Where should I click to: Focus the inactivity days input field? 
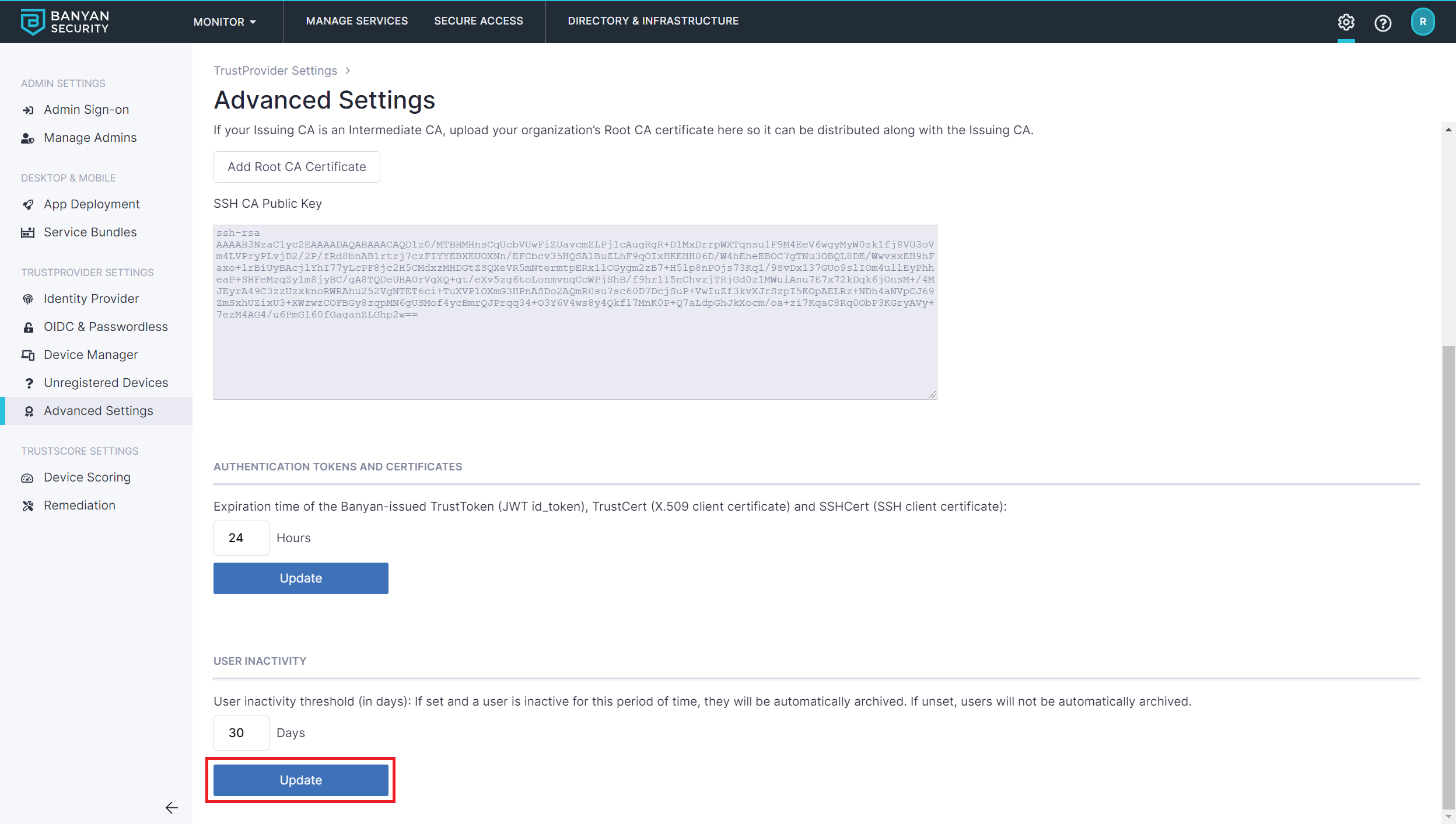(241, 733)
